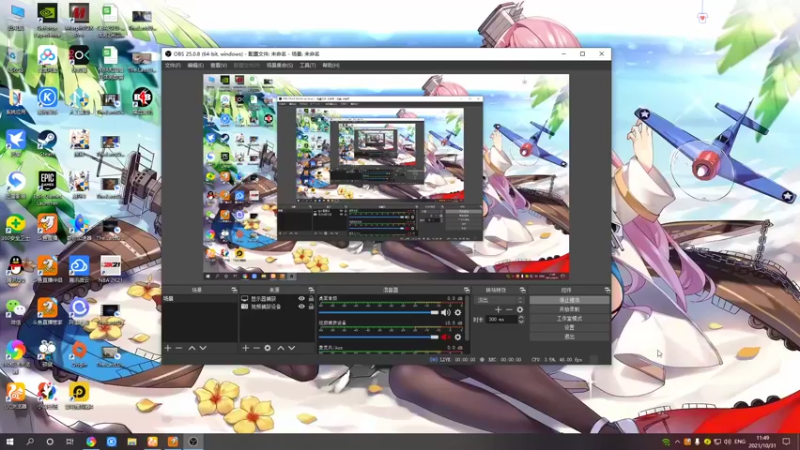Hide the display capture source with eye
The image size is (800, 450).
coord(302,298)
